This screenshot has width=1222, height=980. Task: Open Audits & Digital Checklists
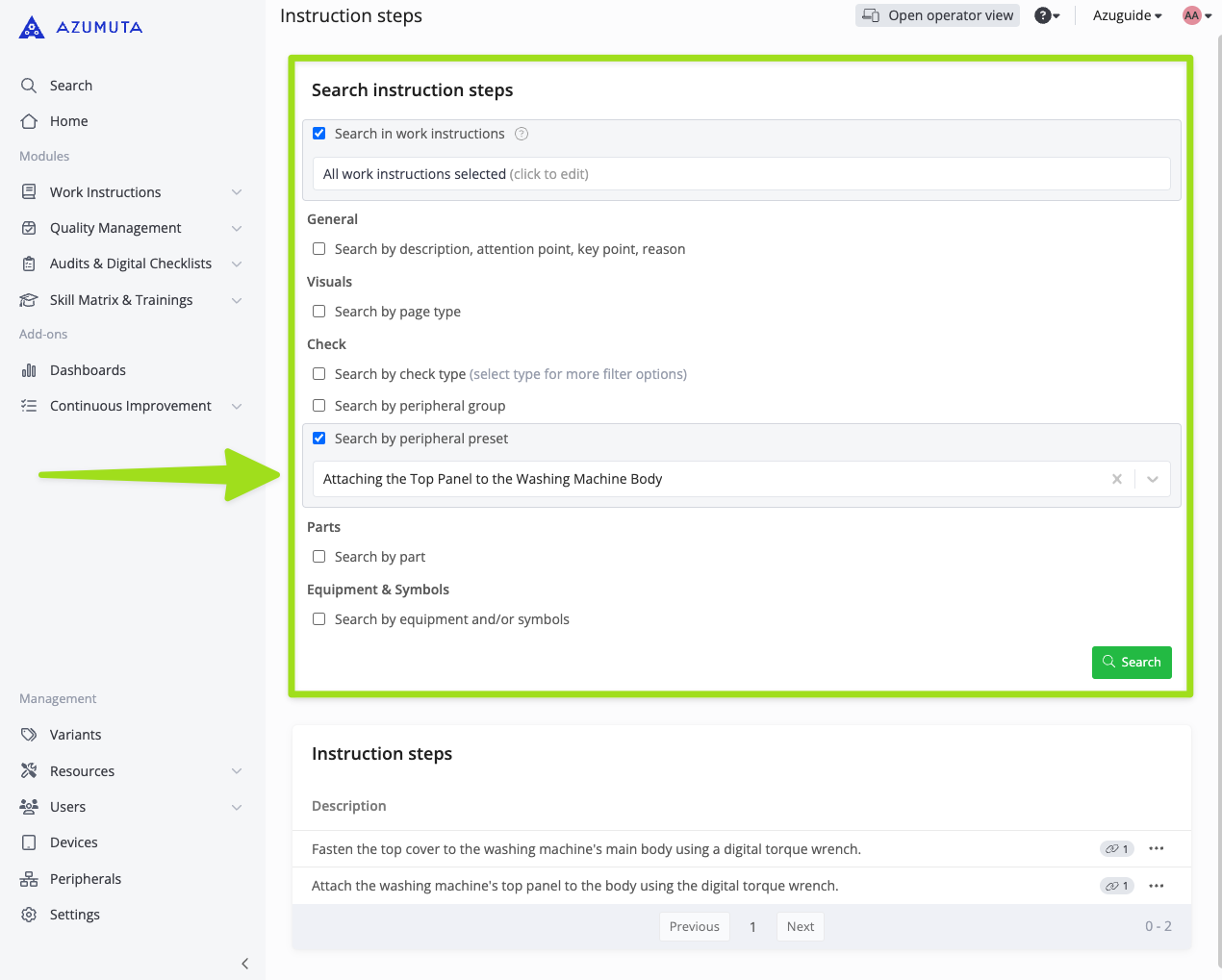pyautogui.click(x=29, y=263)
